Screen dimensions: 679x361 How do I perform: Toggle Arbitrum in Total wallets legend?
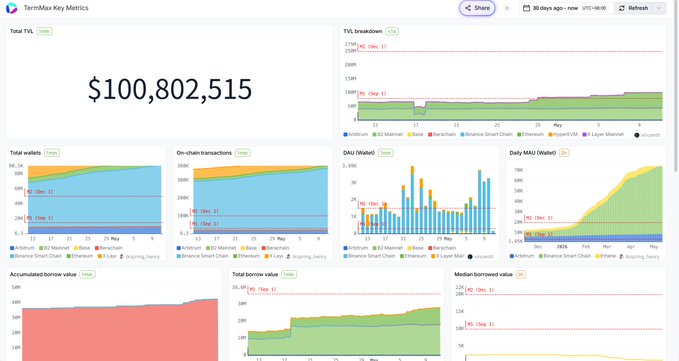[22, 248]
